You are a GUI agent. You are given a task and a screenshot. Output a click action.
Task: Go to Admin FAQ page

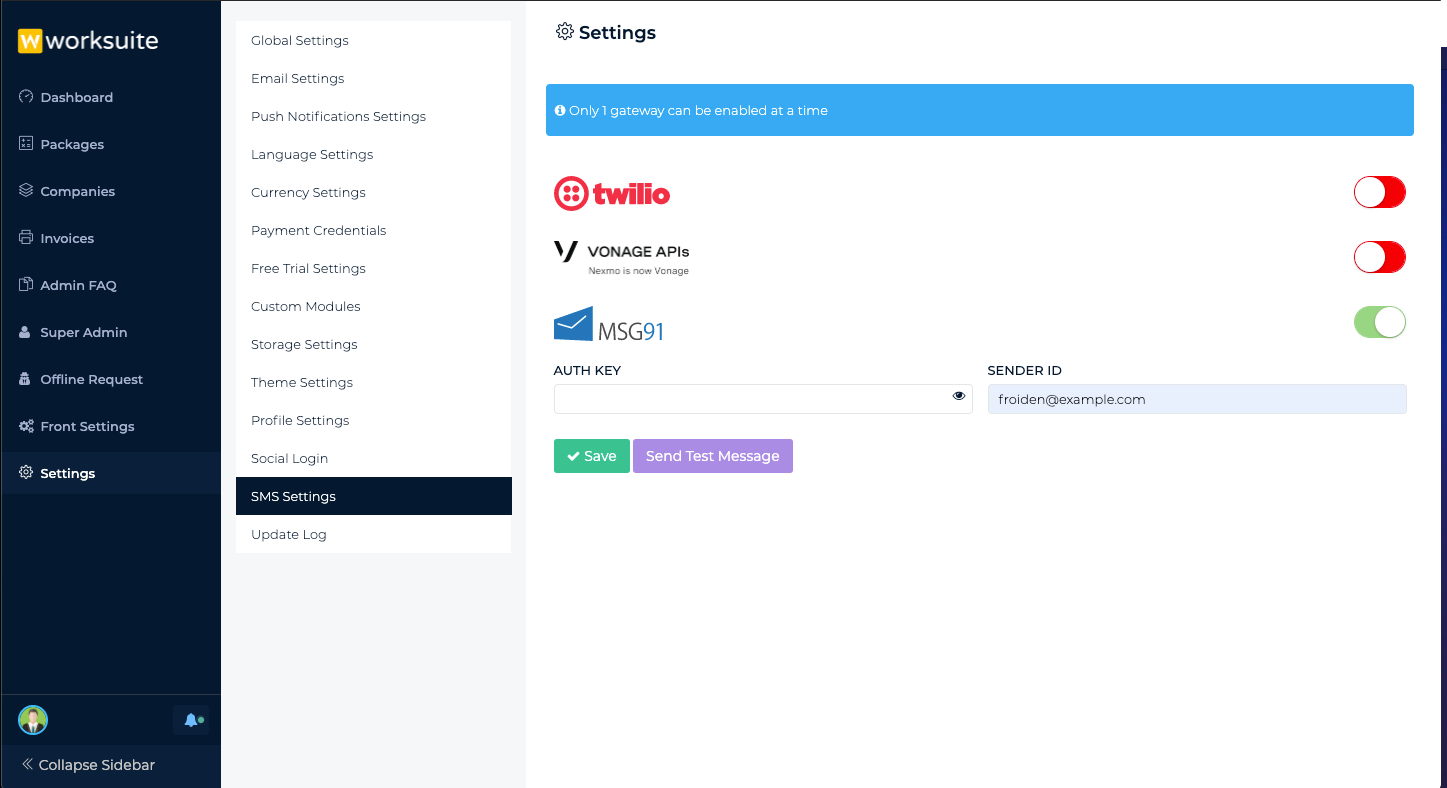coord(79,285)
